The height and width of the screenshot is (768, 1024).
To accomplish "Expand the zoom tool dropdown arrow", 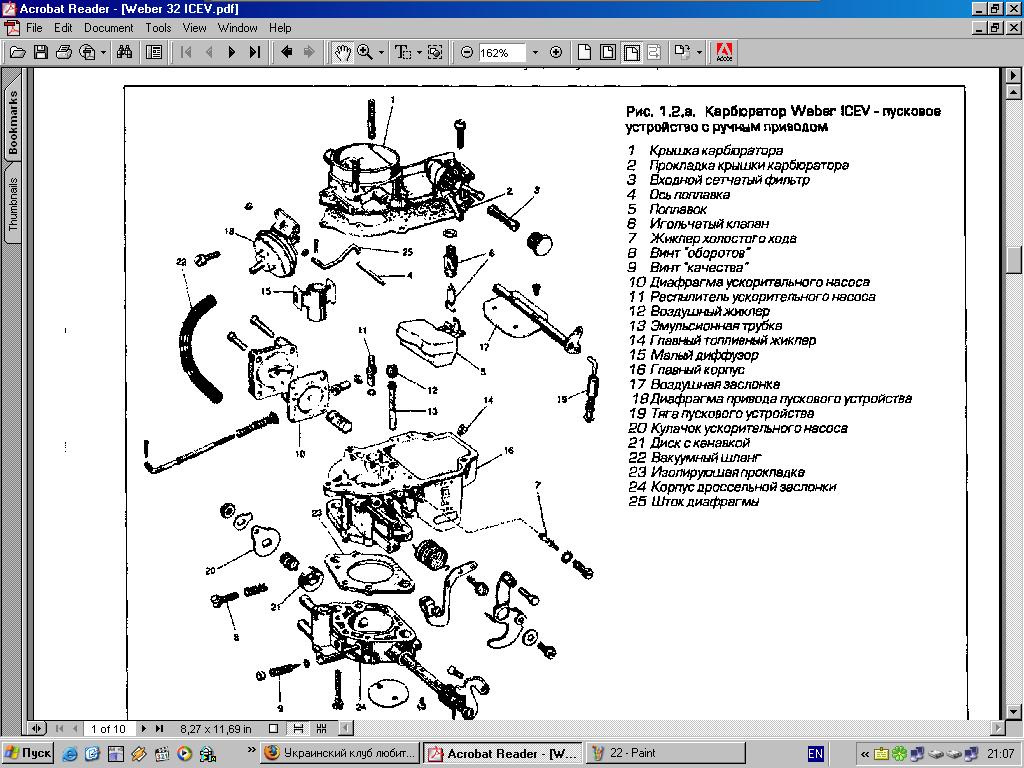I will tap(381, 52).
